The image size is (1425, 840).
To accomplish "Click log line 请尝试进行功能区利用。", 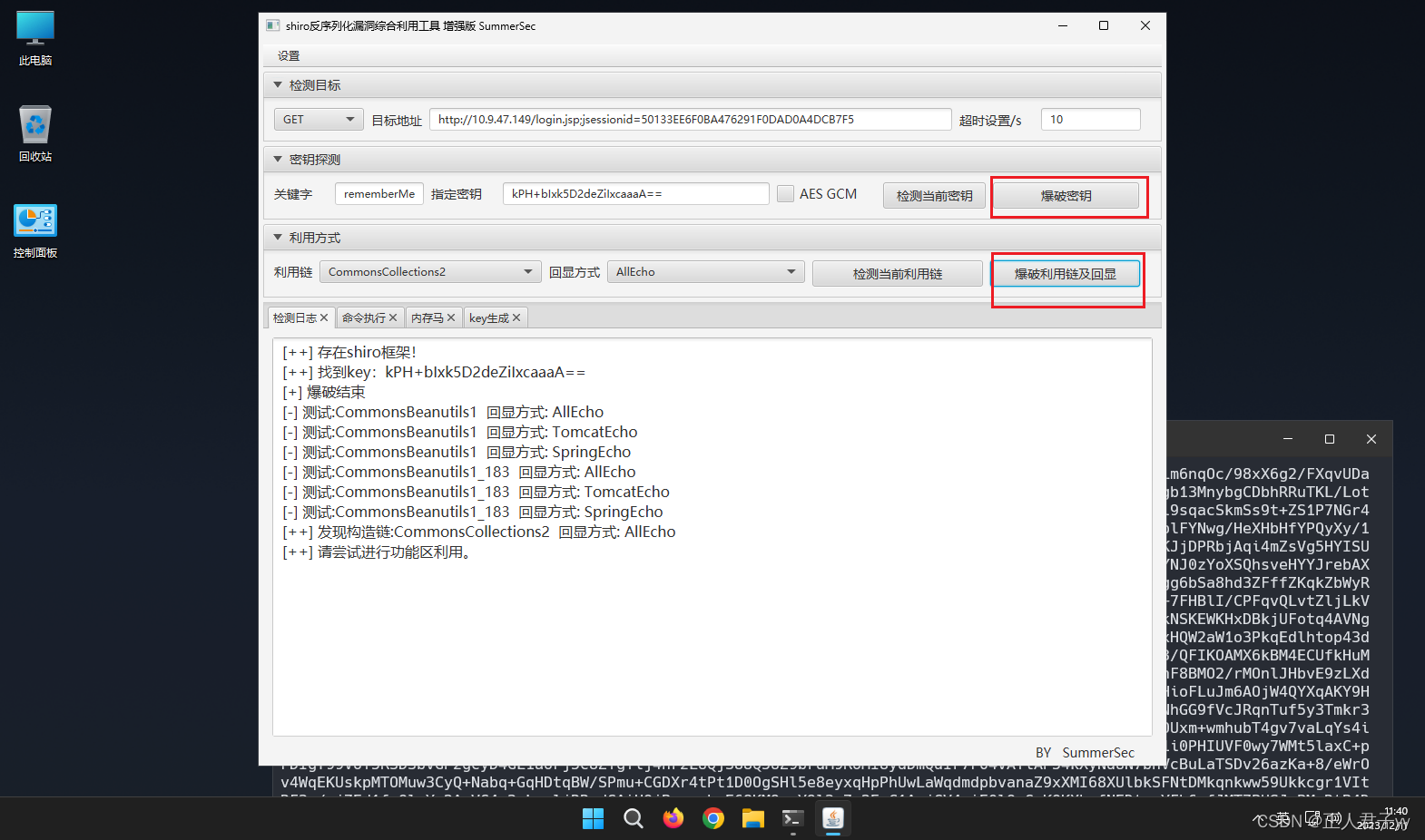I will [377, 552].
